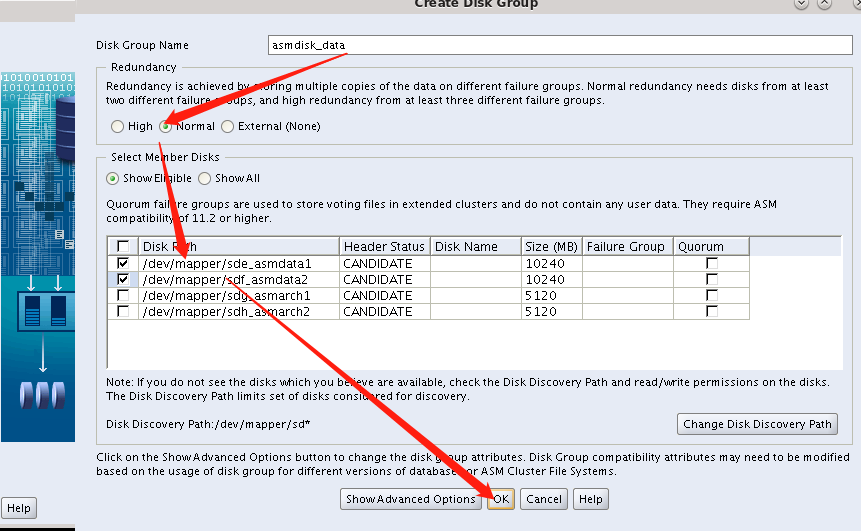Click the Disk Name column header
Viewport: 861px width, 531px height.
(x=476, y=247)
